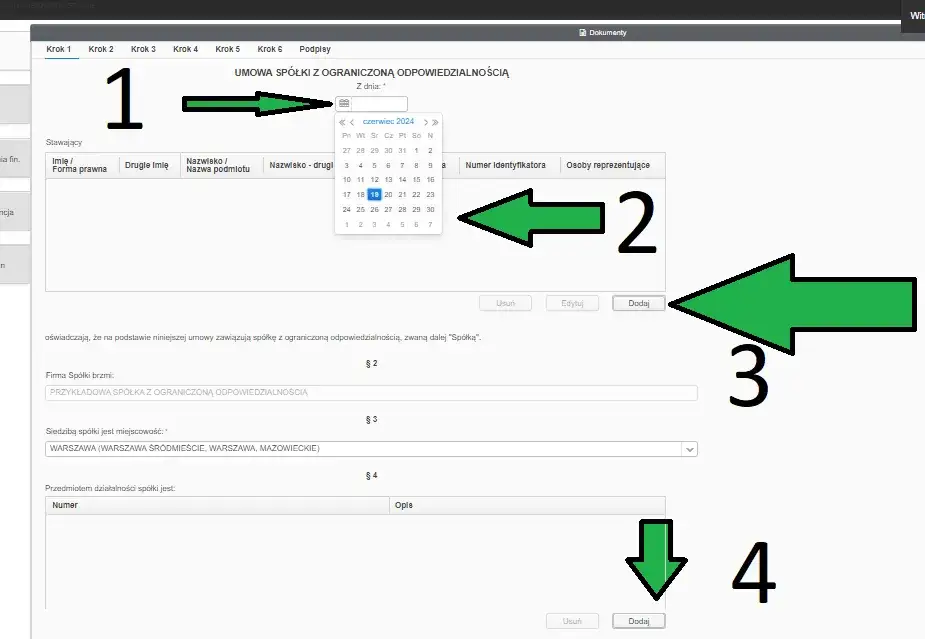Screen dimensions: 925x639
Task: Select the Krok 1 tab
Action: point(59,49)
